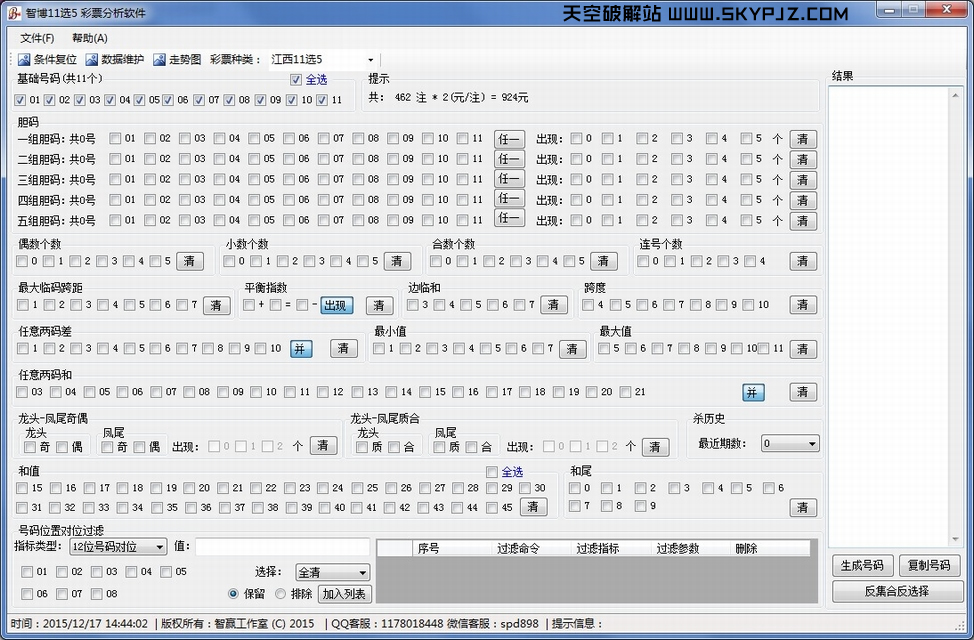Open the 帮助(A) menu
The height and width of the screenshot is (640, 974).
click(90, 38)
